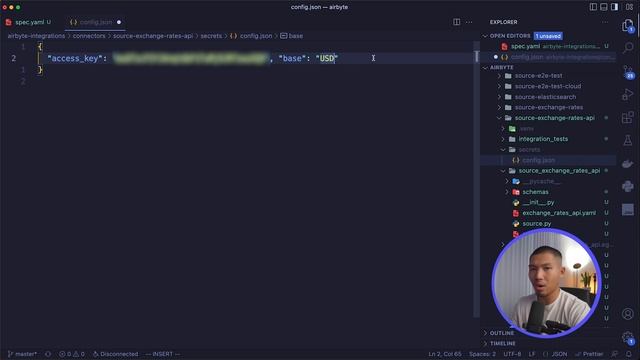This screenshot has width=640, height=360.
Task: Click Ln 2, Col 65 cursor position
Action: coord(444,354)
